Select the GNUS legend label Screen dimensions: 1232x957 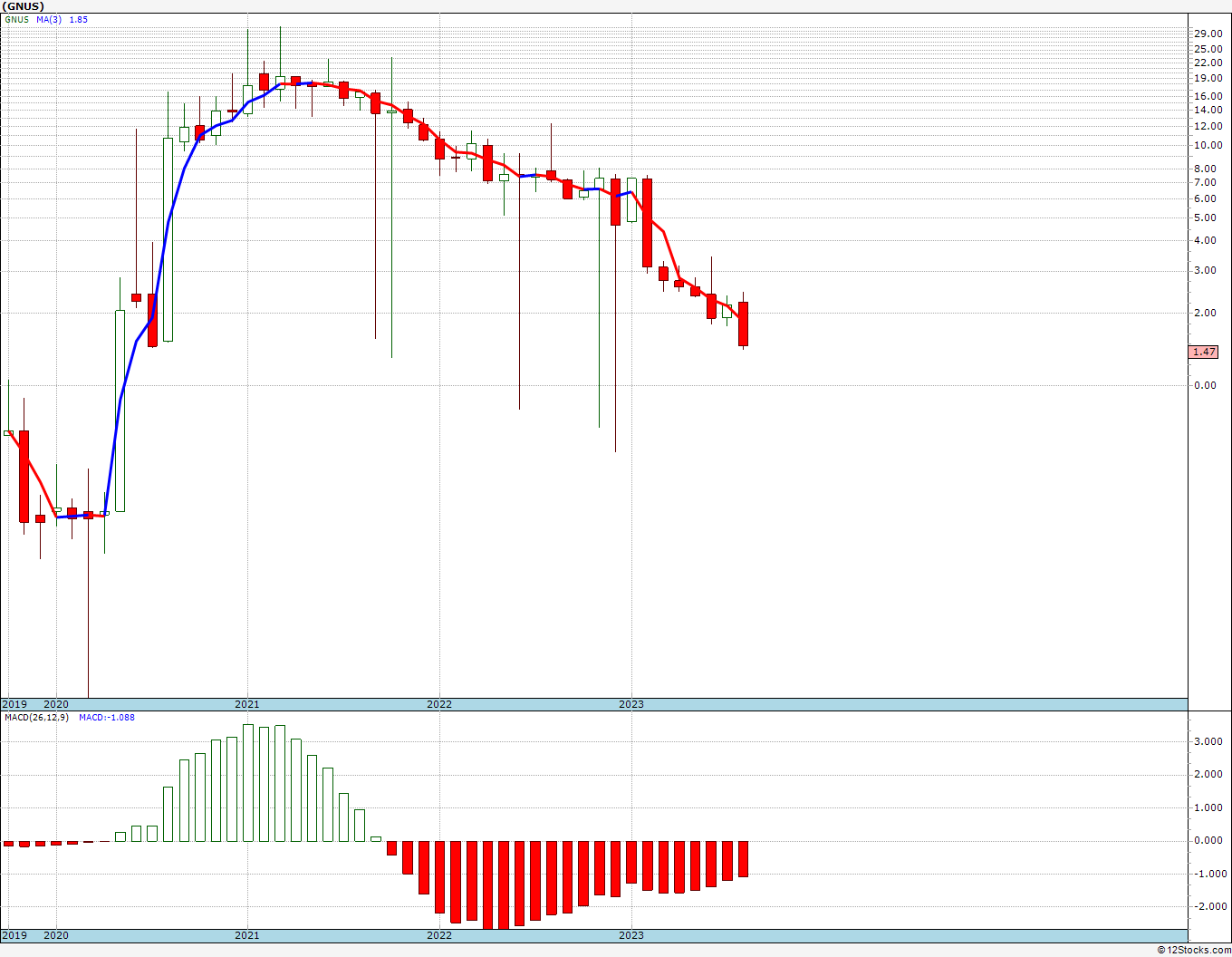(16, 19)
